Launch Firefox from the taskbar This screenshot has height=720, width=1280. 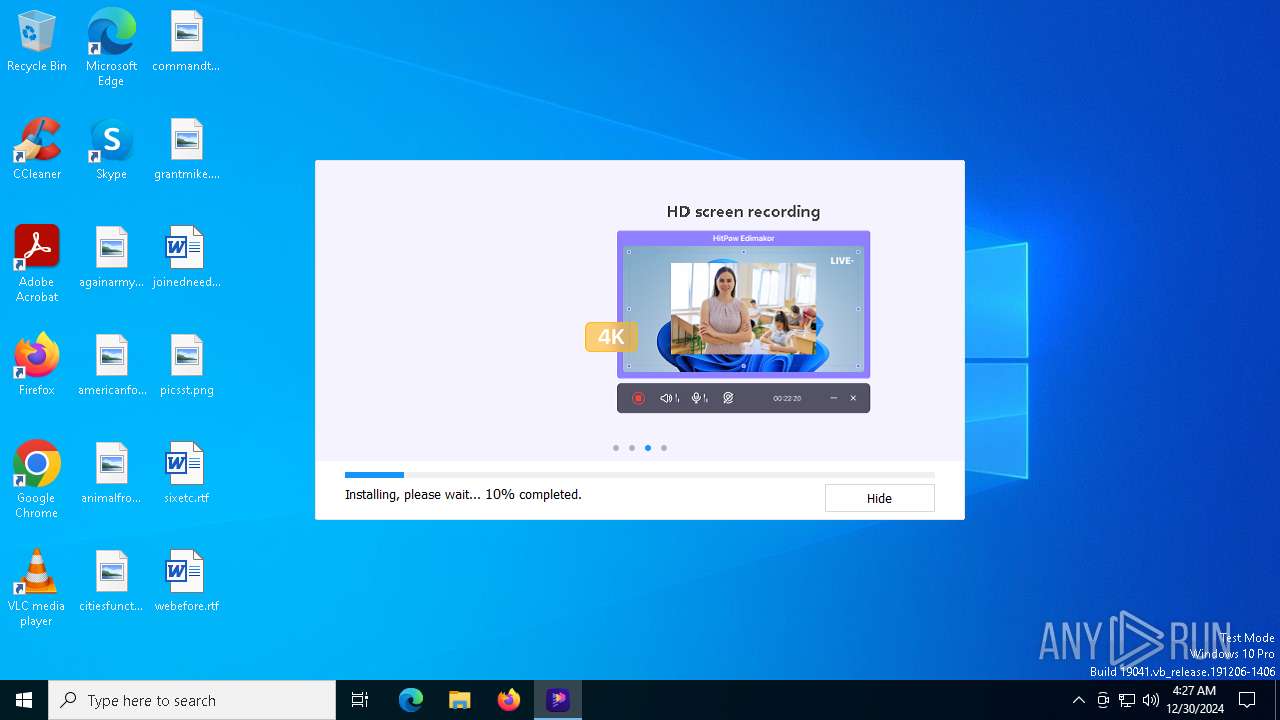(x=509, y=700)
